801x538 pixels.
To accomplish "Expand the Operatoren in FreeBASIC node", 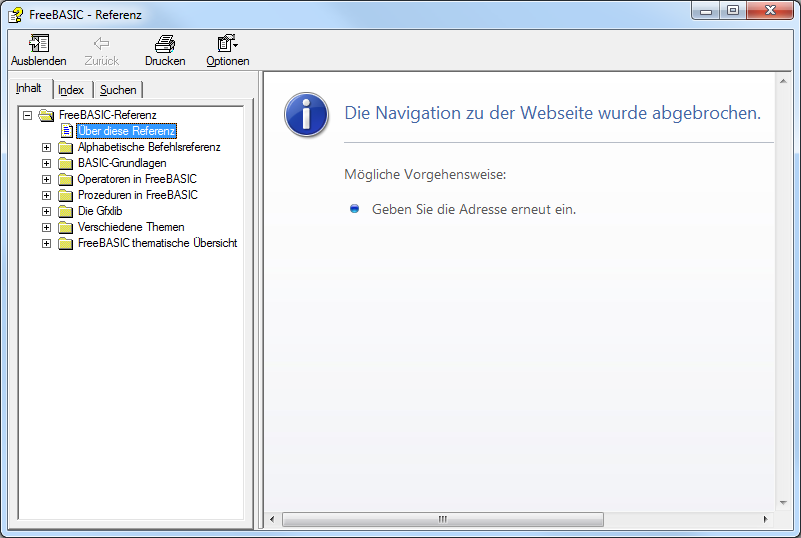I will coord(46,179).
